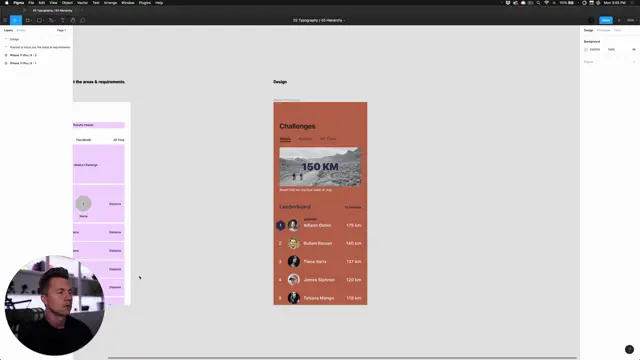Select the Comment tool in toolbar
The width and height of the screenshot is (640, 360).
[83, 20]
